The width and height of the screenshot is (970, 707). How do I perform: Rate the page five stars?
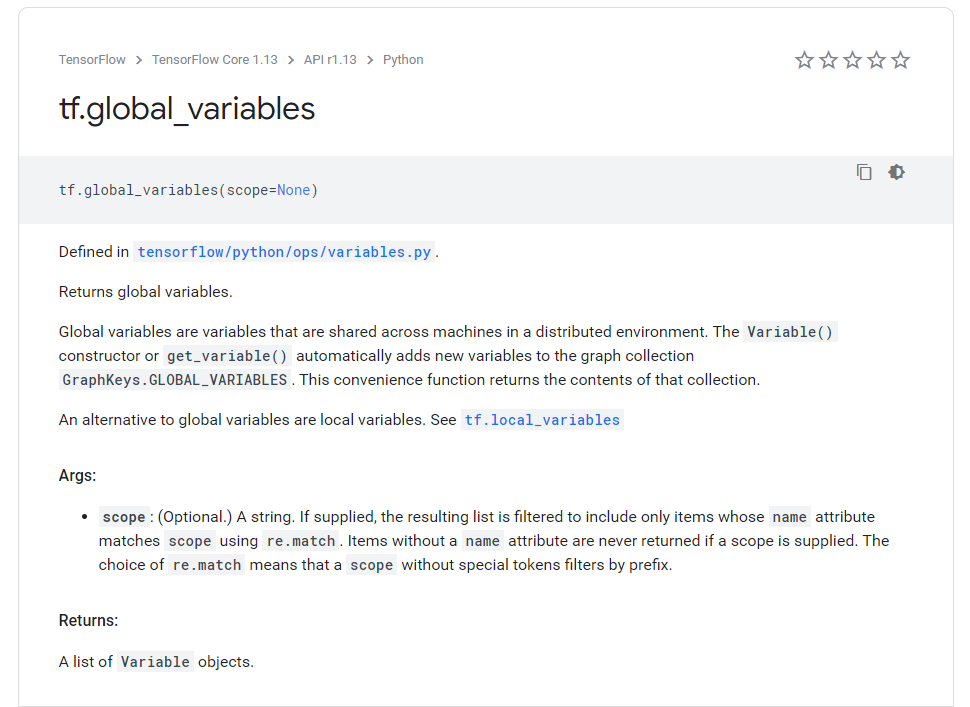coord(900,60)
